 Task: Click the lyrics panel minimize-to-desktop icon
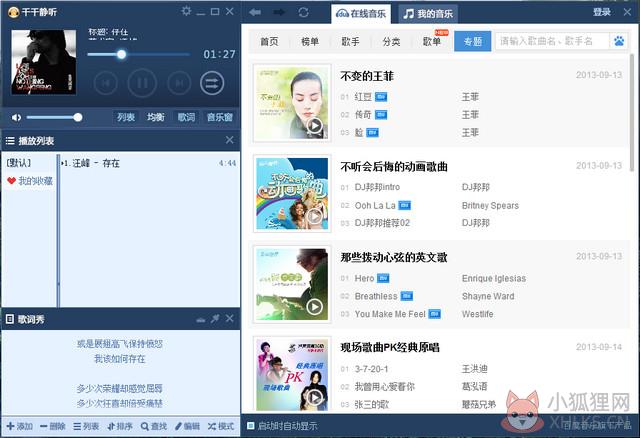coord(200,319)
